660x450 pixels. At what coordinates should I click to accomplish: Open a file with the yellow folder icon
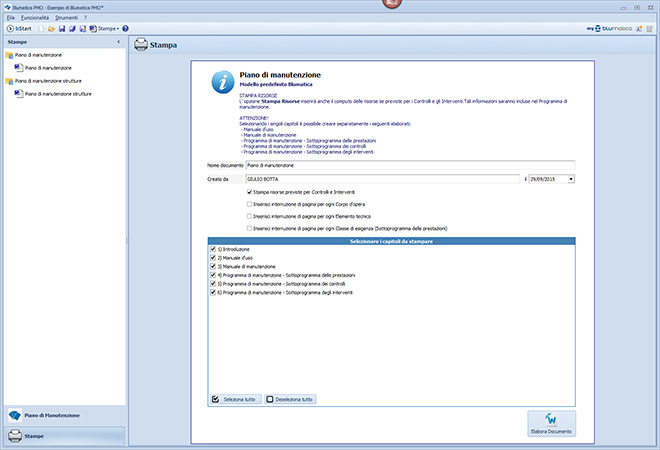51,29
